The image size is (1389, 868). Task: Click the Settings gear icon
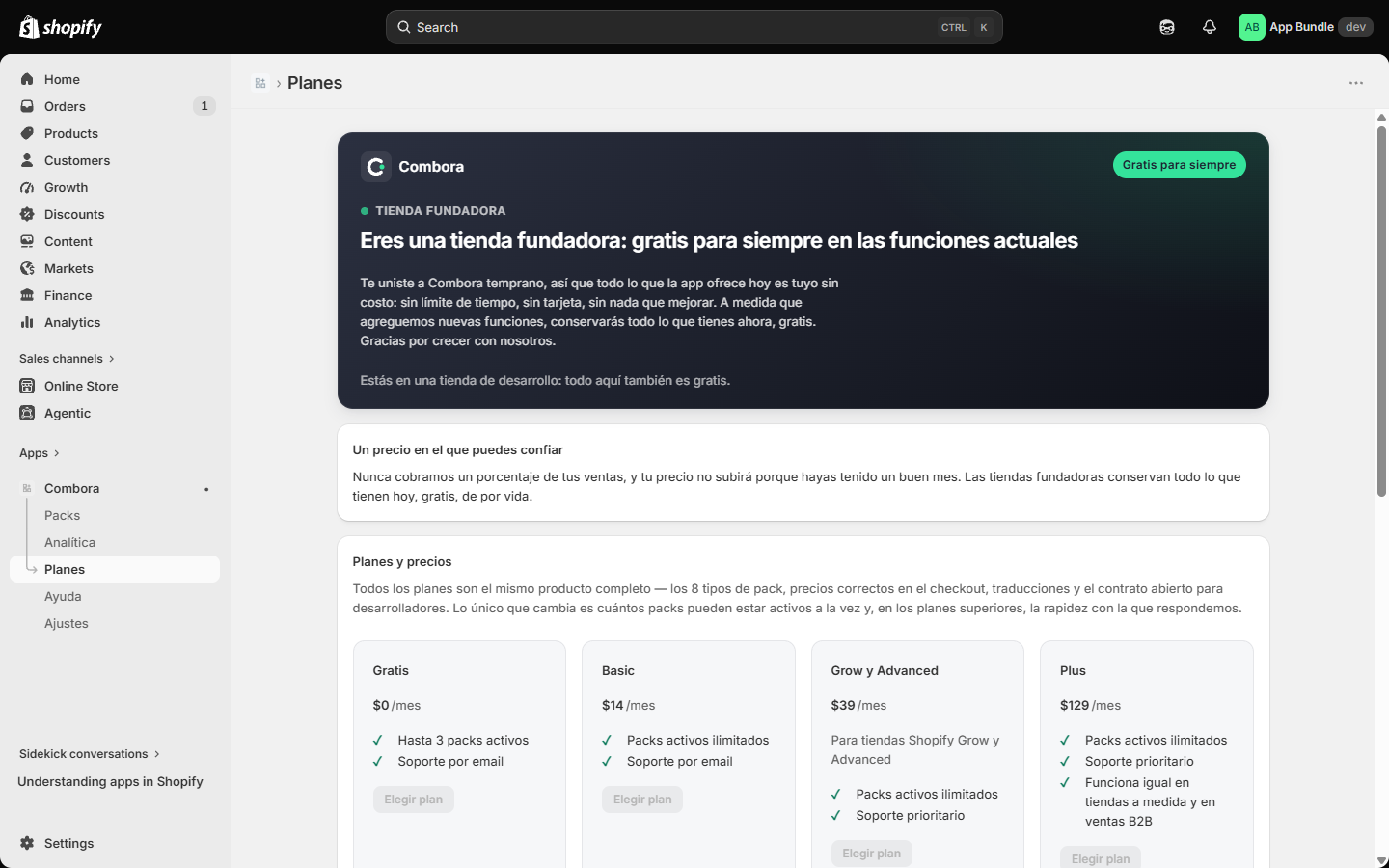[27, 843]
